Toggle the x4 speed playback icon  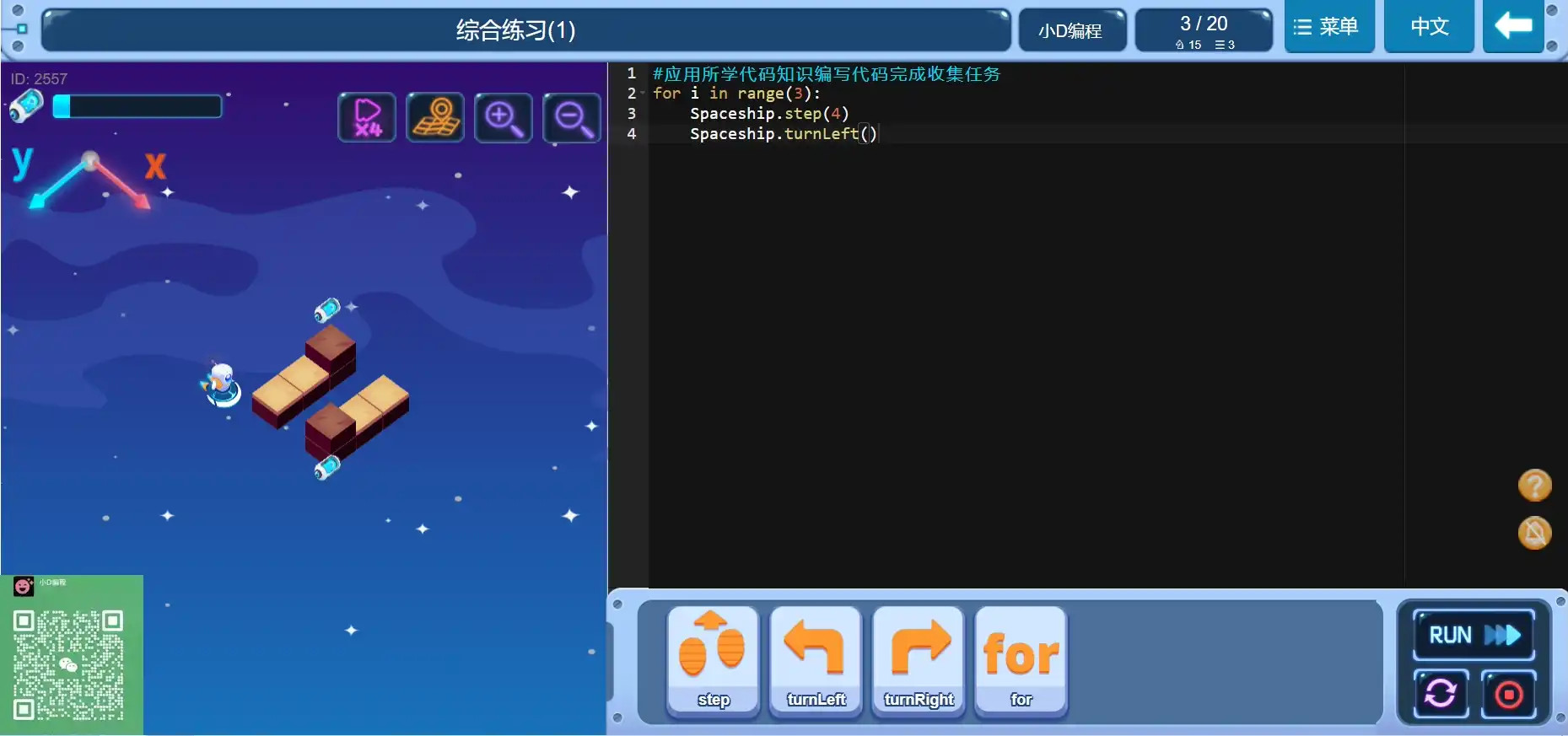tap(367, 117)
